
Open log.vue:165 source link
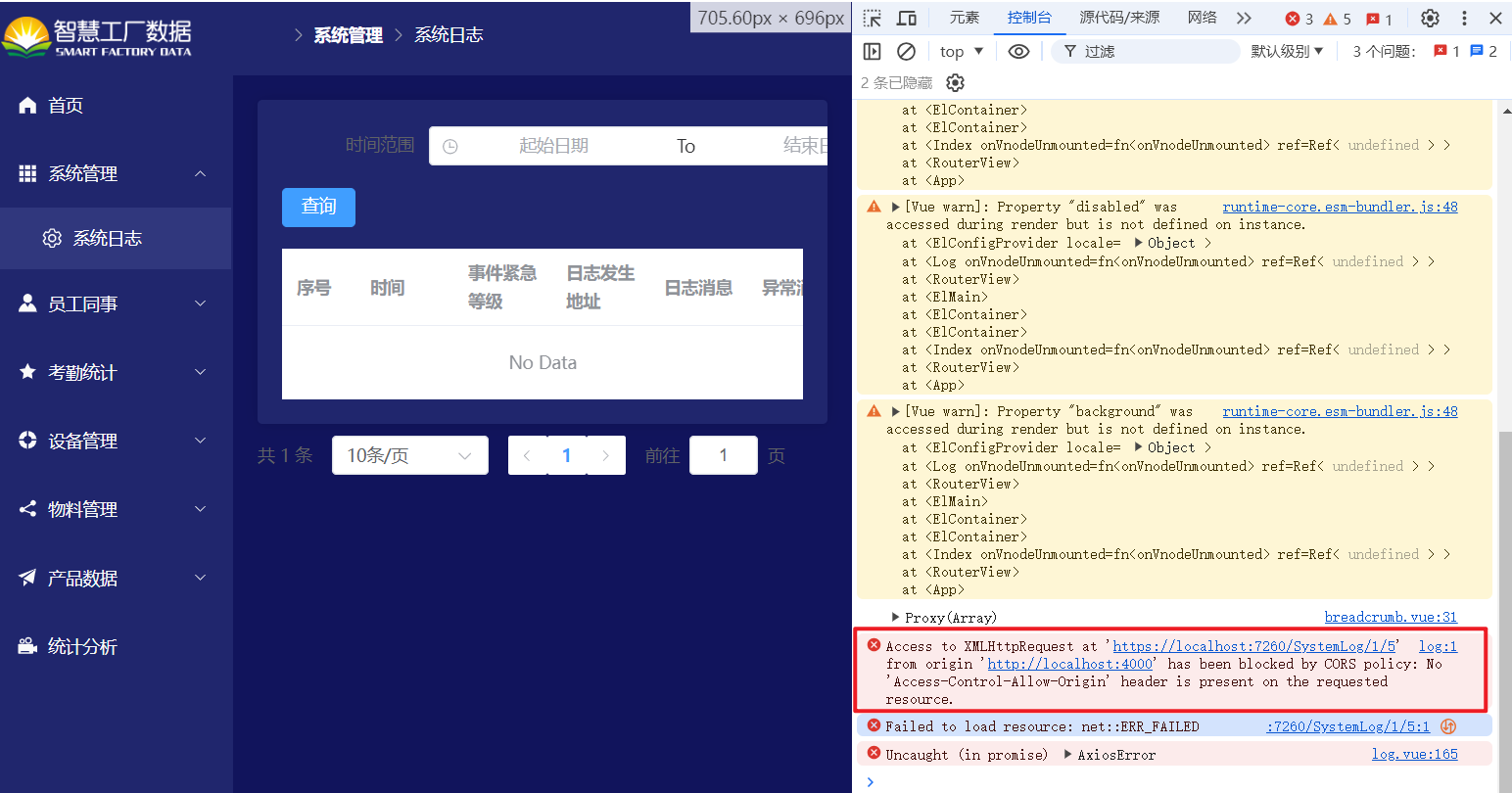point(1414,755)
